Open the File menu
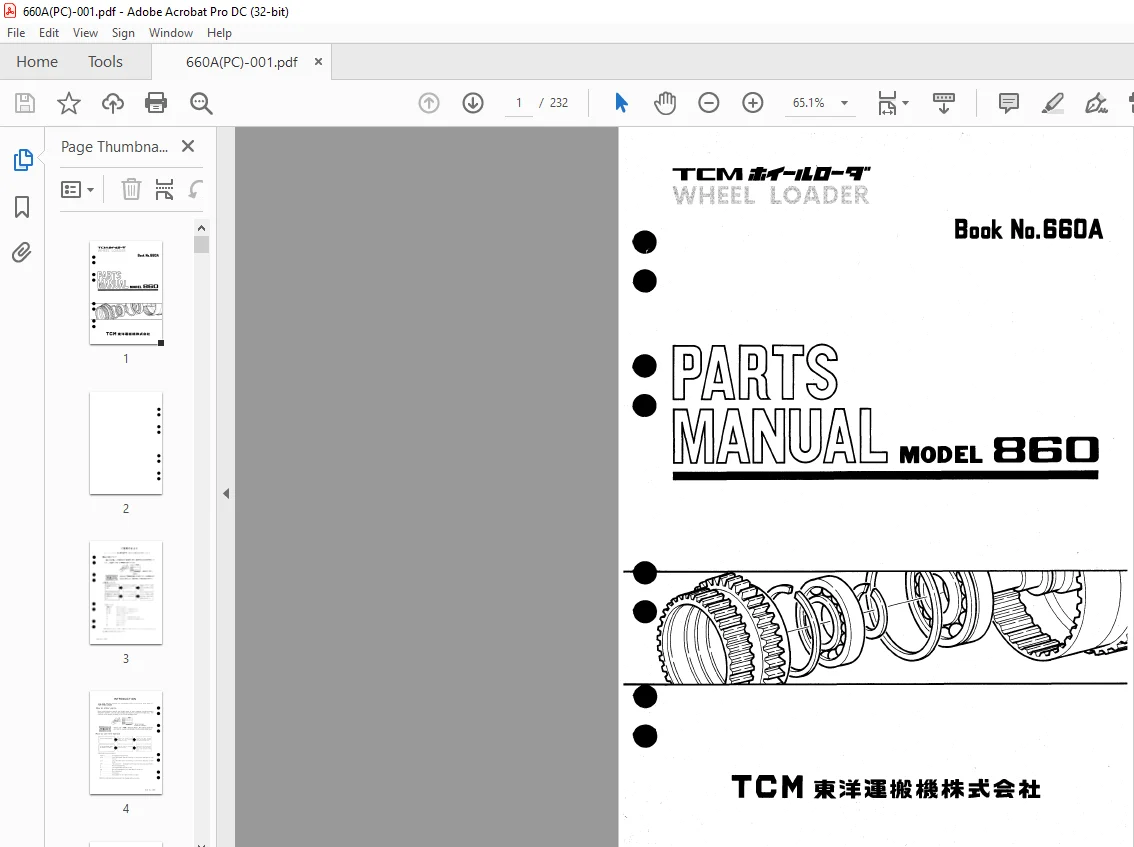1134x847 pixels. coord(16,33)
